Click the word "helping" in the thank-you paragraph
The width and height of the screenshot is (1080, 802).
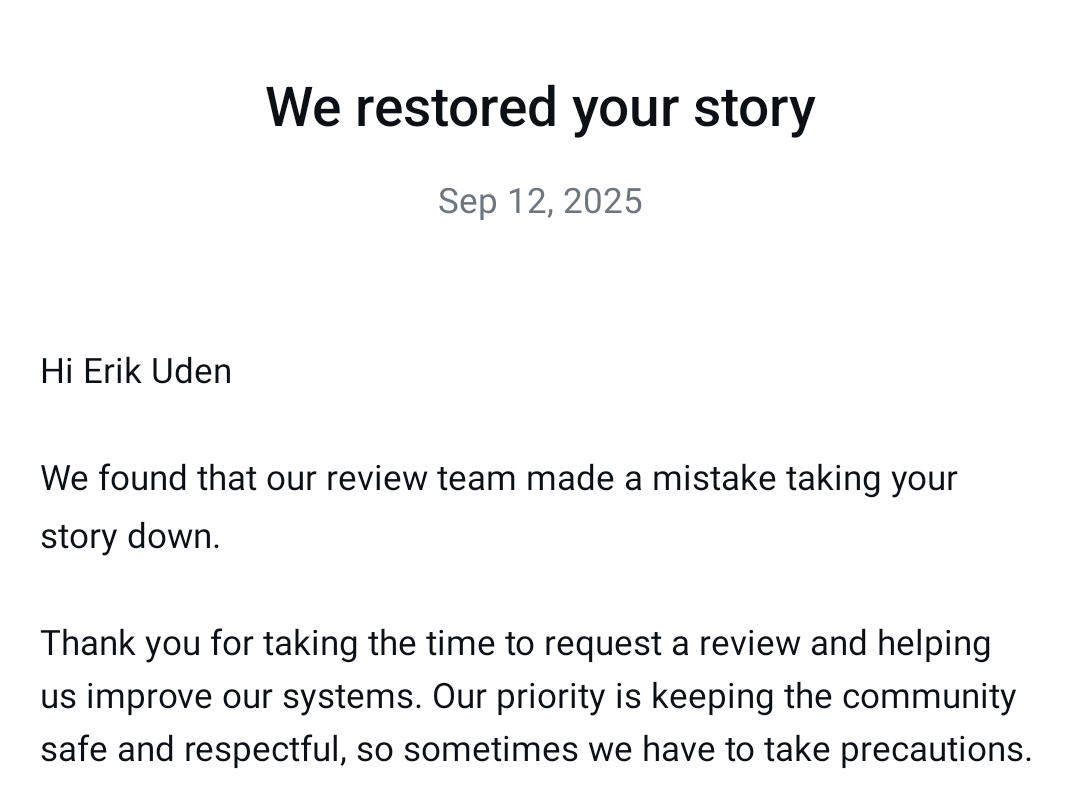point(934,644)
